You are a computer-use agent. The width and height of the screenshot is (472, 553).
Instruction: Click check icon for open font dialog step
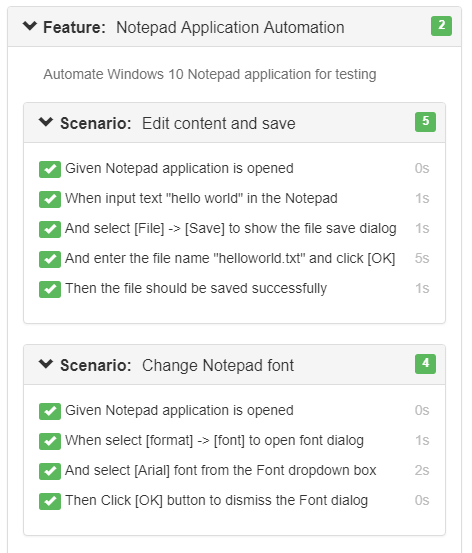[x=50, y=441]
